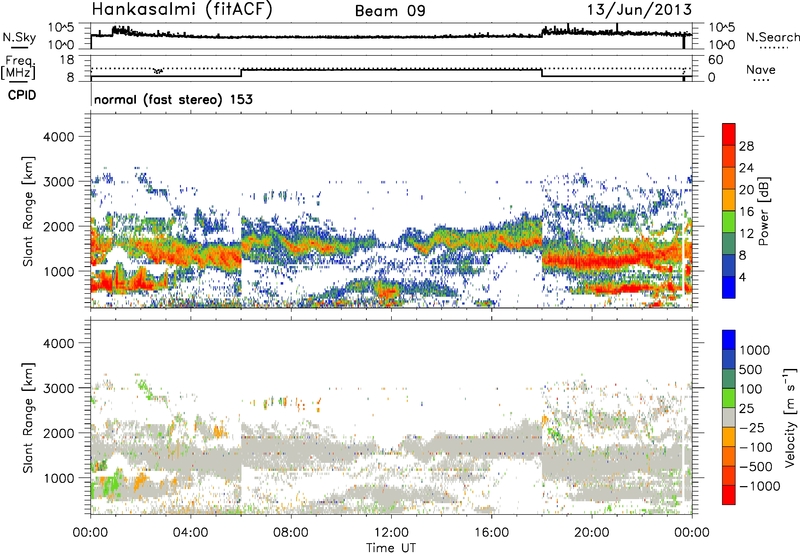Viewport: 800px width, 554px height.
Task: Click the frequency step-up at 06:00 UT
Action: coord(241,73)
